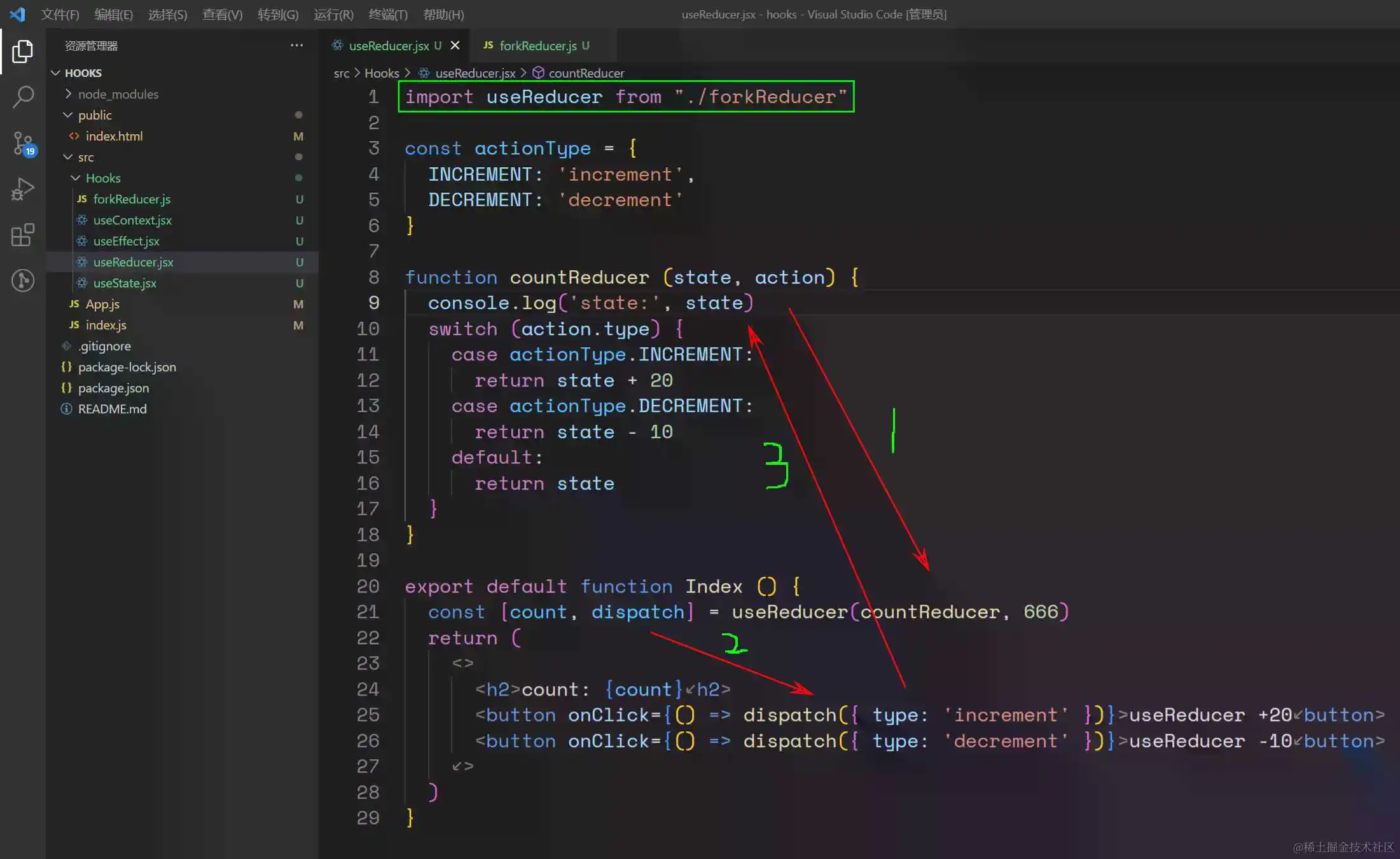Expand the node_modules folder
This screenshot has height=859, width=1400.
click(x=68, y=94)
